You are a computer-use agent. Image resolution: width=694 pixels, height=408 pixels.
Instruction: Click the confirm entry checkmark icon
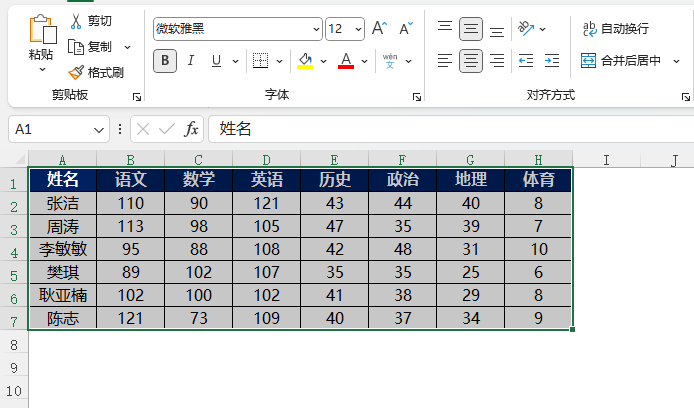167,129
